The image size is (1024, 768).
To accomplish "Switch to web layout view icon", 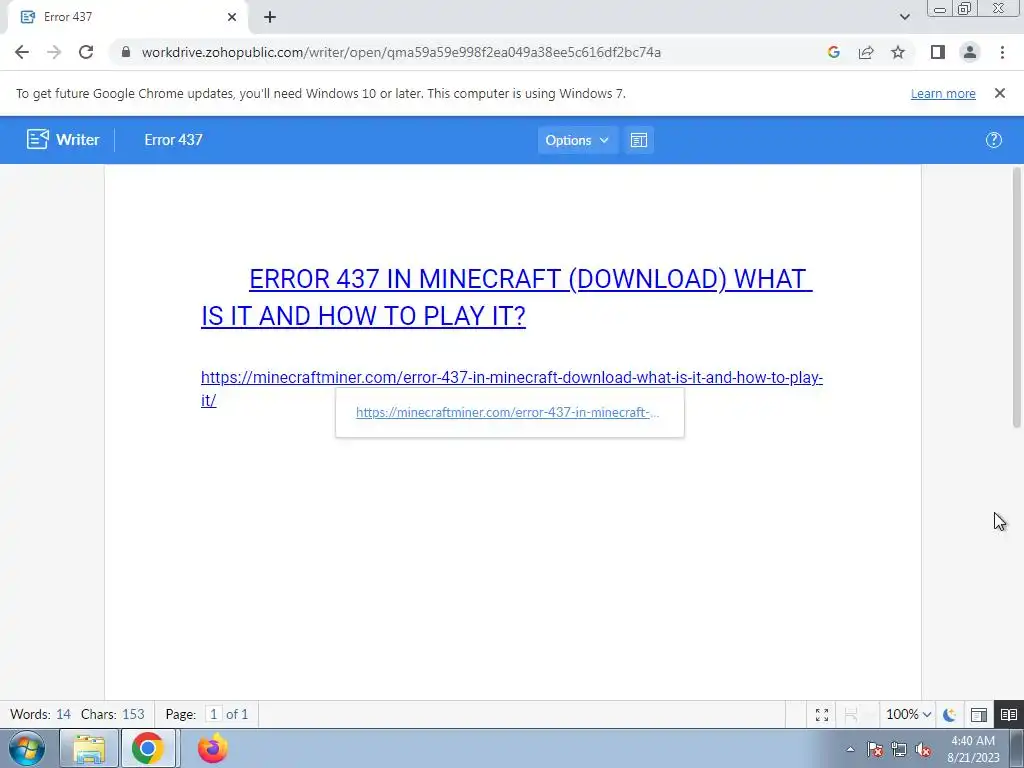I will [978, 714].
